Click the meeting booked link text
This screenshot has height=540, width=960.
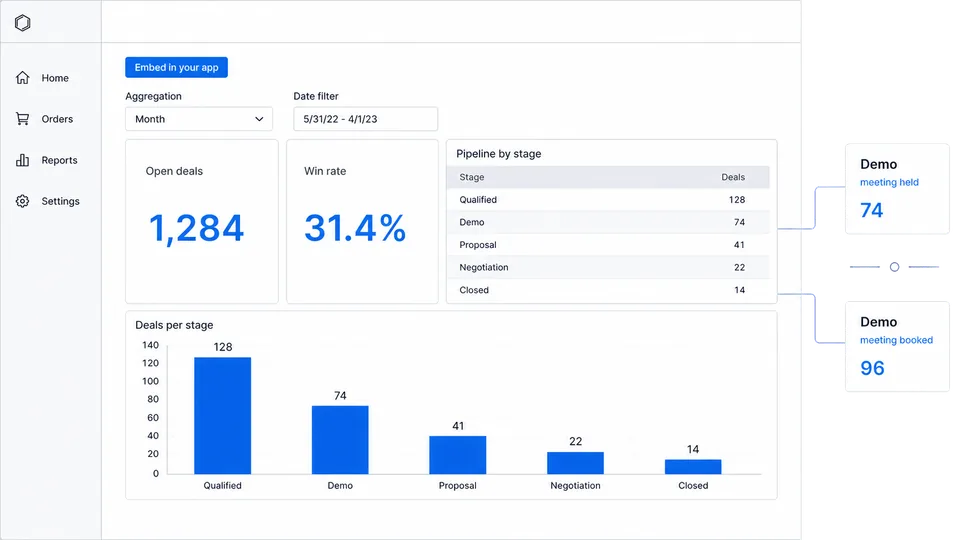point(896,340)
